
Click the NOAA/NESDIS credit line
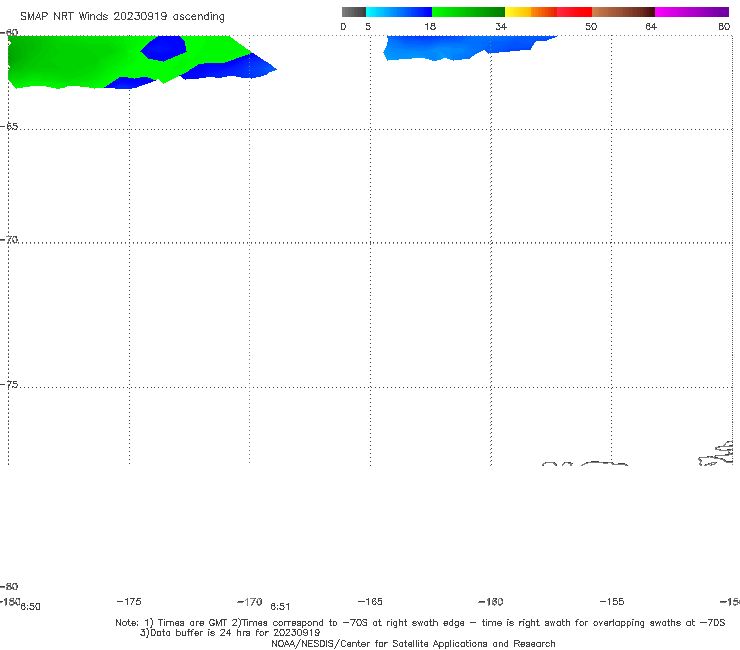tap(413, 643)
